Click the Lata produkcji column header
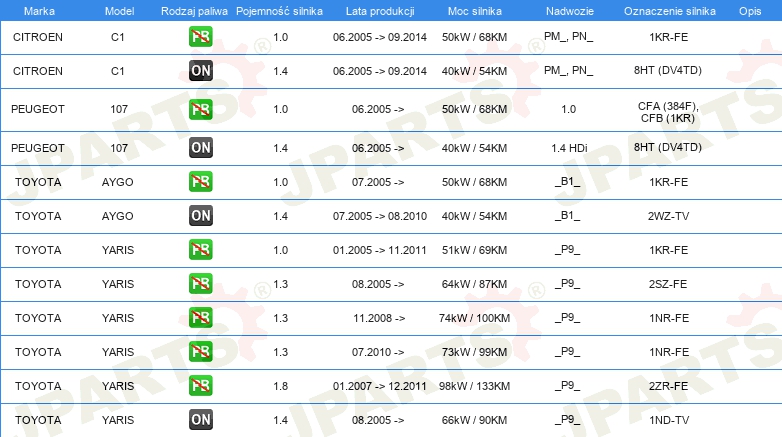Image resolution: width=782 pixels, height=437 pixels. [380, 11]
